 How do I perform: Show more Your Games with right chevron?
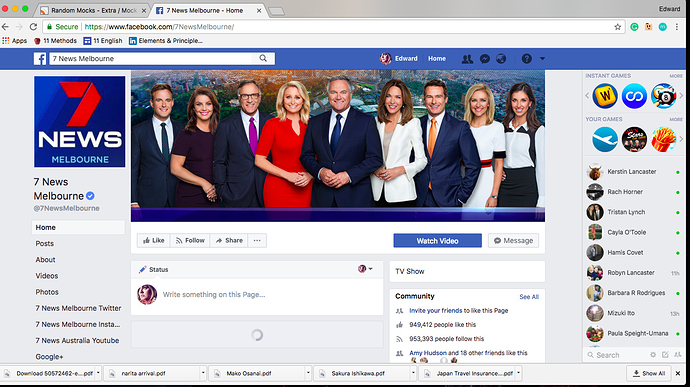681,139
